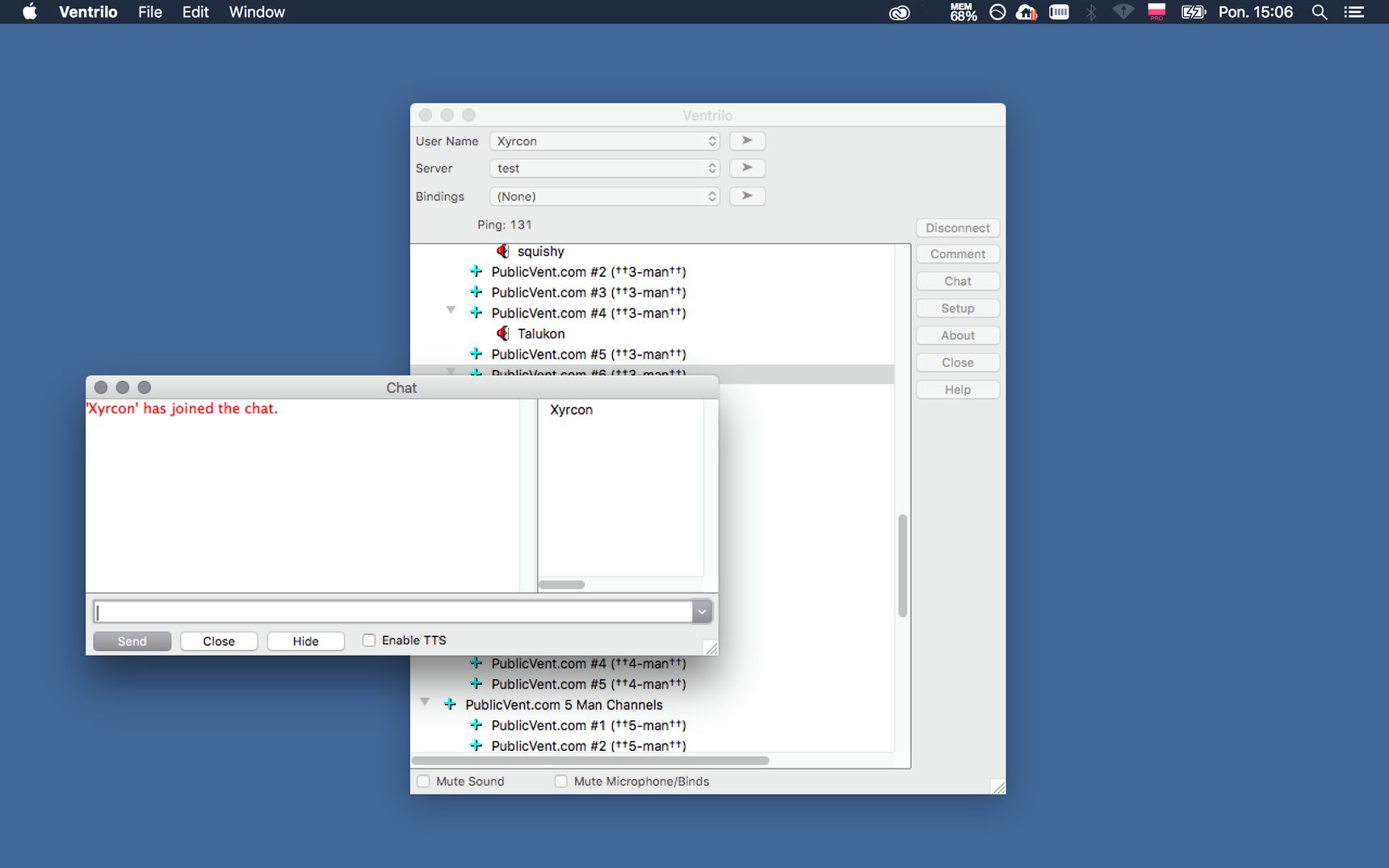Click plus icon of PublicVent.com 5 Man Channels
This screenshot has height=868, width=1389.
click(x=450, y=704)
